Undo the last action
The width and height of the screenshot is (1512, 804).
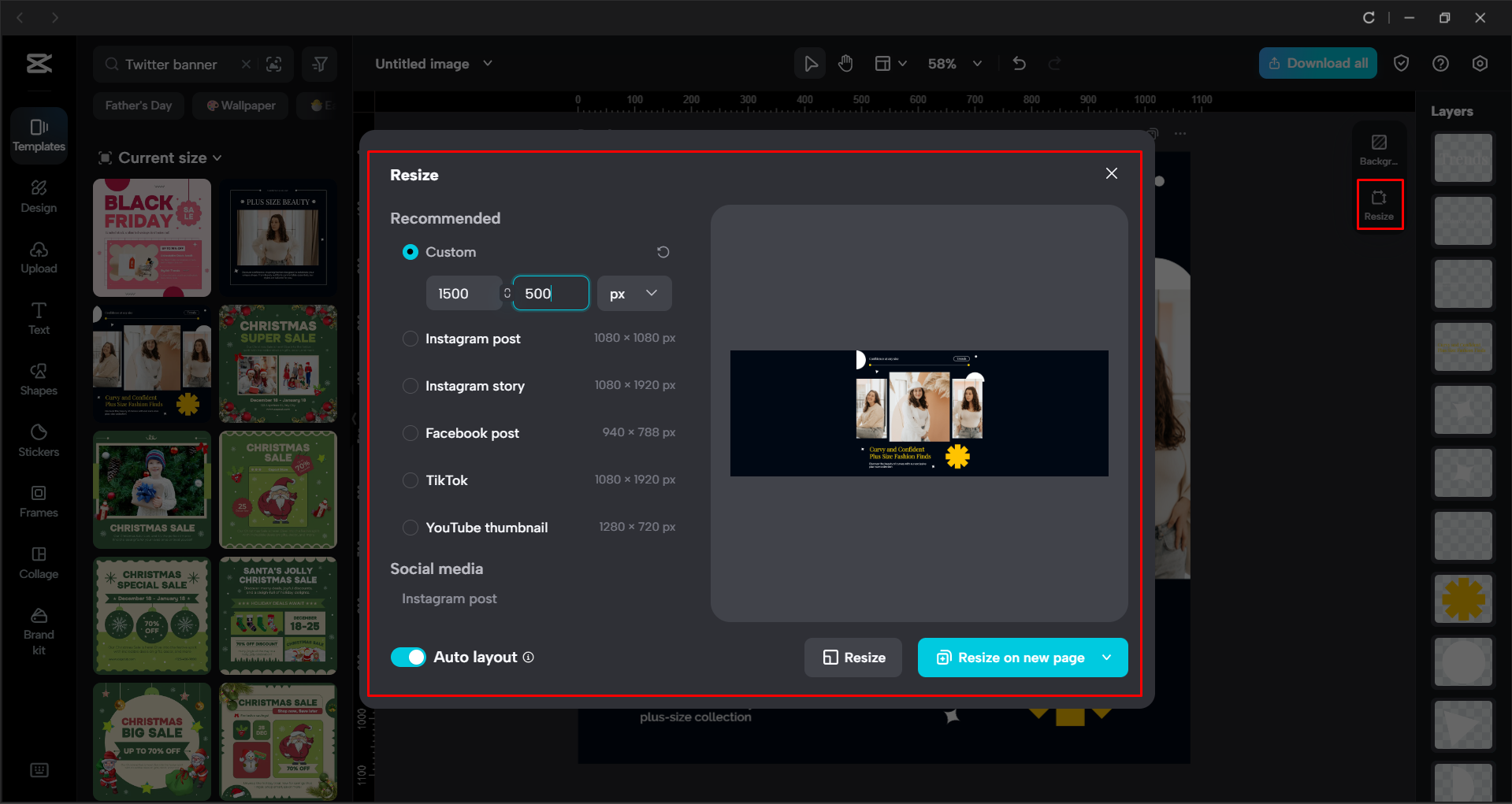(x=1019, y=63)
